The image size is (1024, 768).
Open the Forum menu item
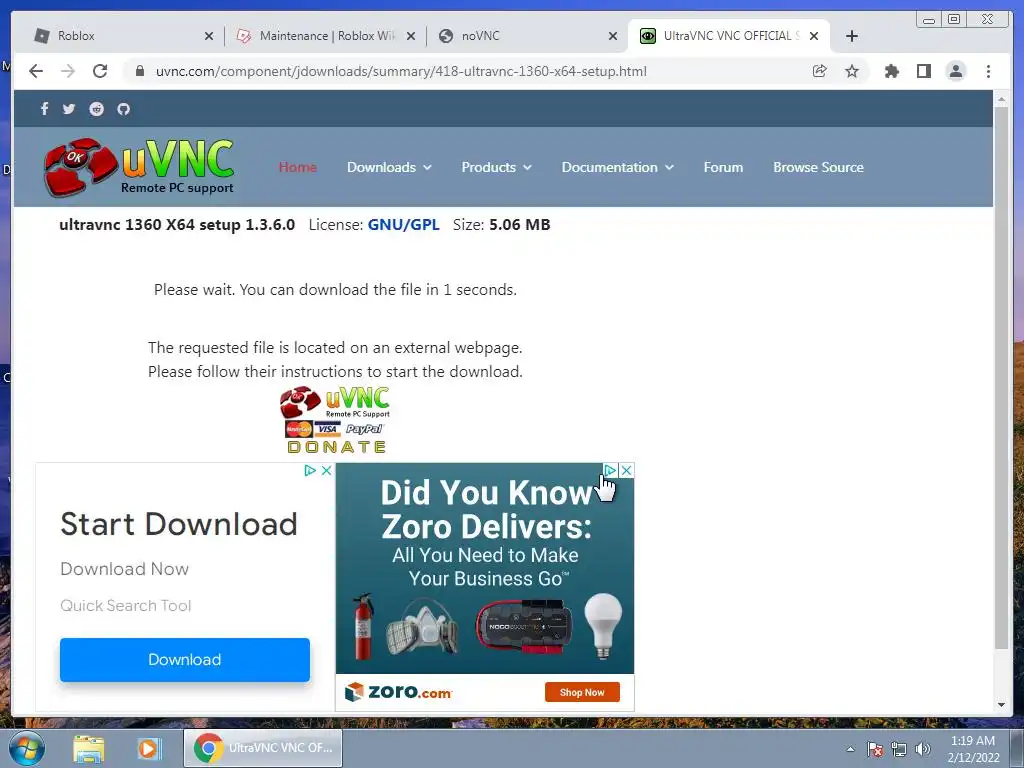(x=723, y=167)
